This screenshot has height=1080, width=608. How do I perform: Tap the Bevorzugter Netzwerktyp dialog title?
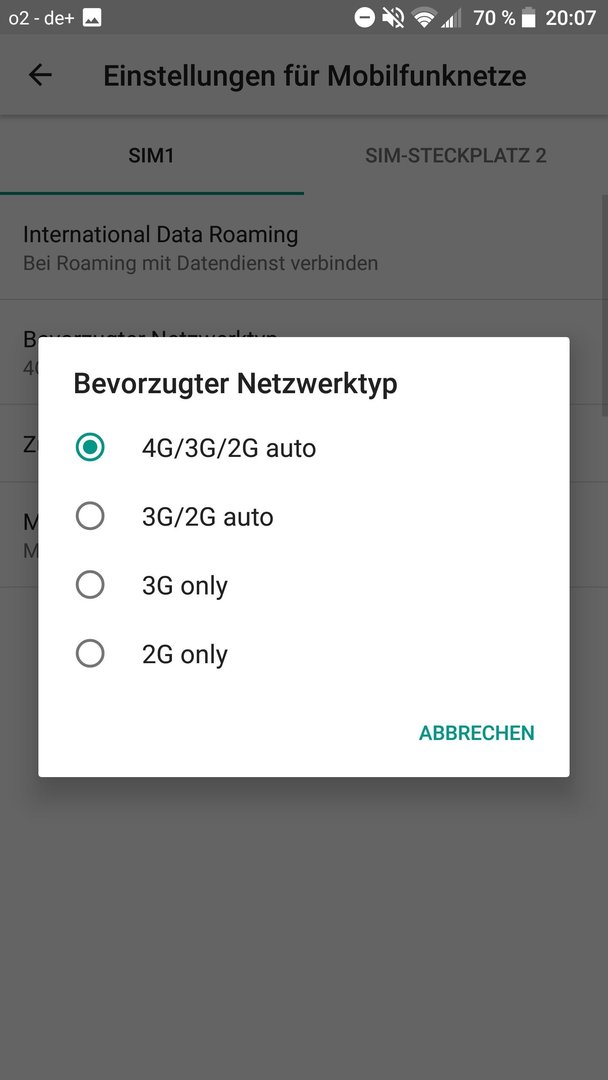(235, 384)
